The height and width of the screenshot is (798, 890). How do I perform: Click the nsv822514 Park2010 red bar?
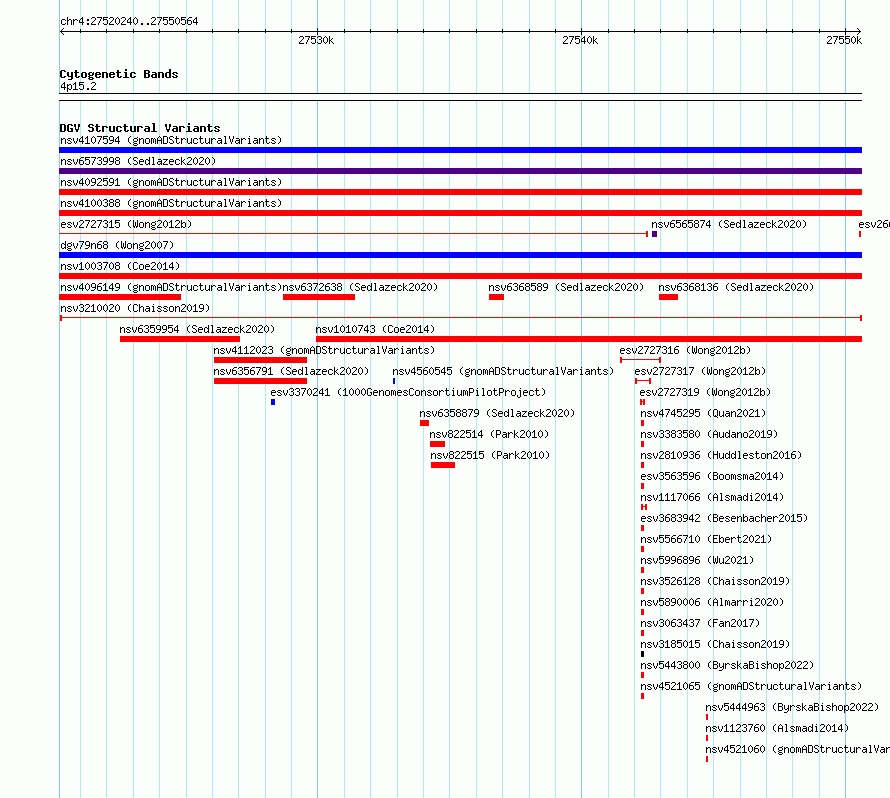pyautogui.click(x=438, y=444)
